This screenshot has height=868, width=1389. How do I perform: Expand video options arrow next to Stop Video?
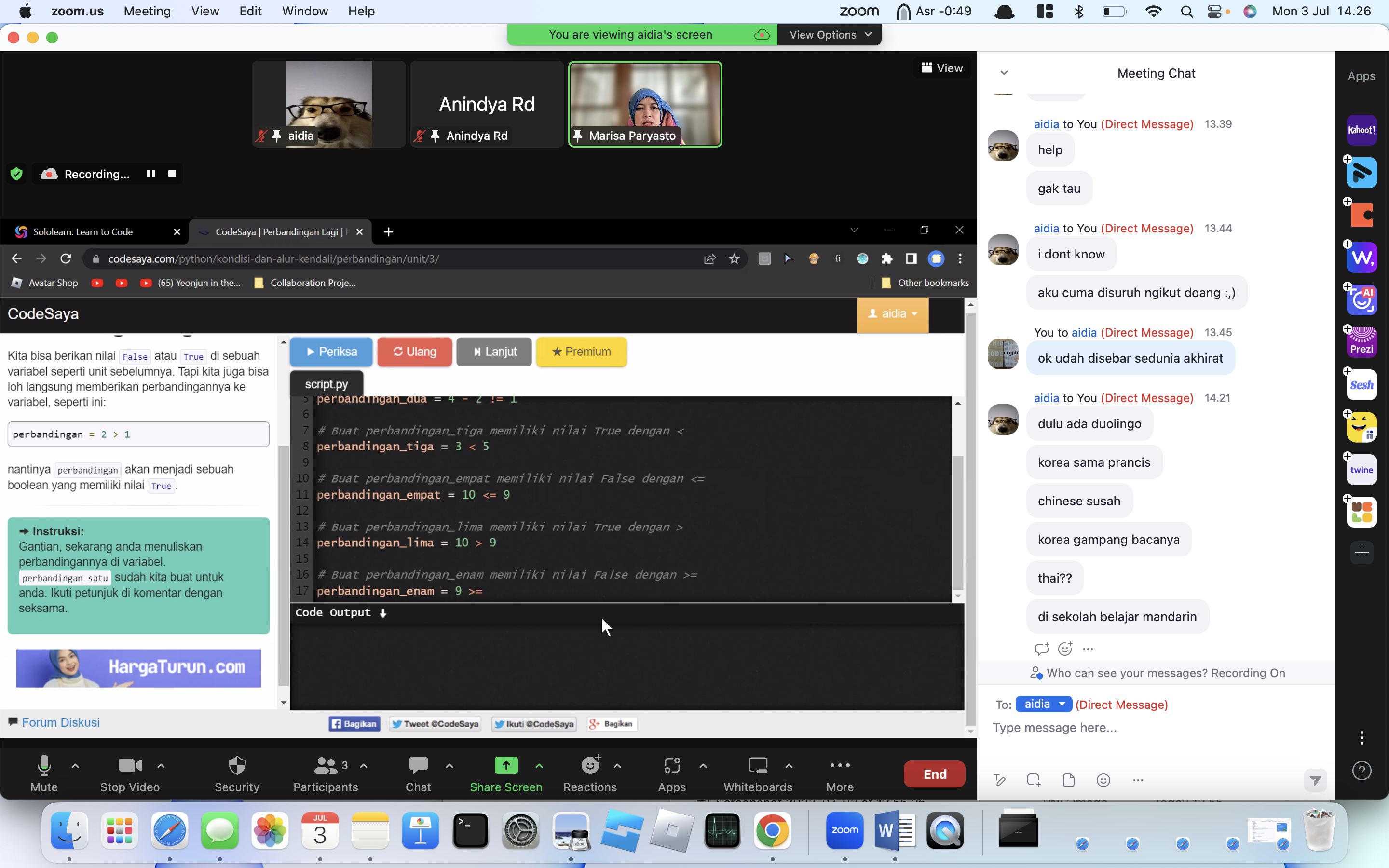click(x=161, y=765)
